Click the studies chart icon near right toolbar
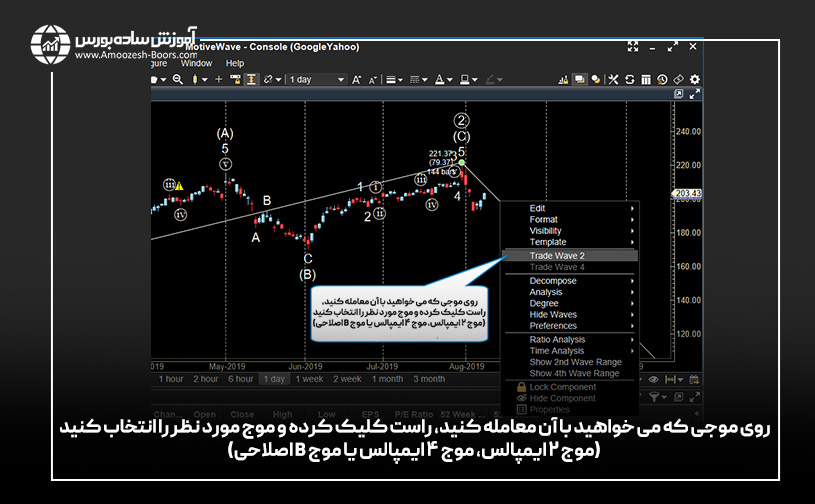 click(x=563, y=79)
